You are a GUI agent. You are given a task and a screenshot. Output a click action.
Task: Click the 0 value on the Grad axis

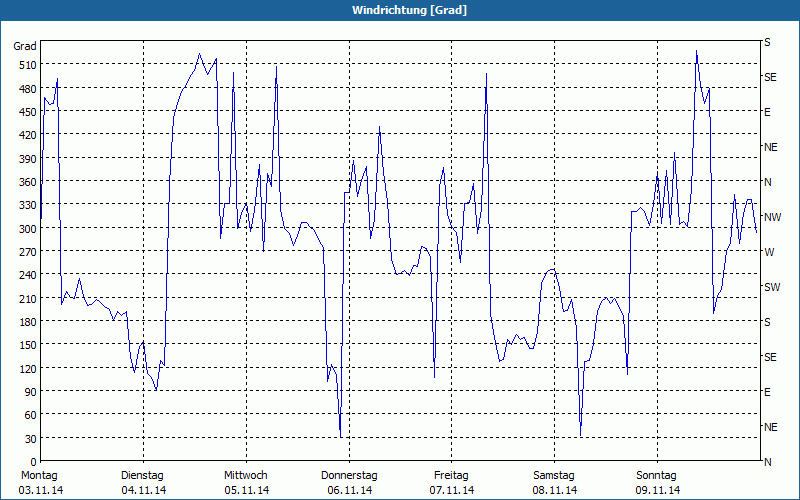point(34,462)
